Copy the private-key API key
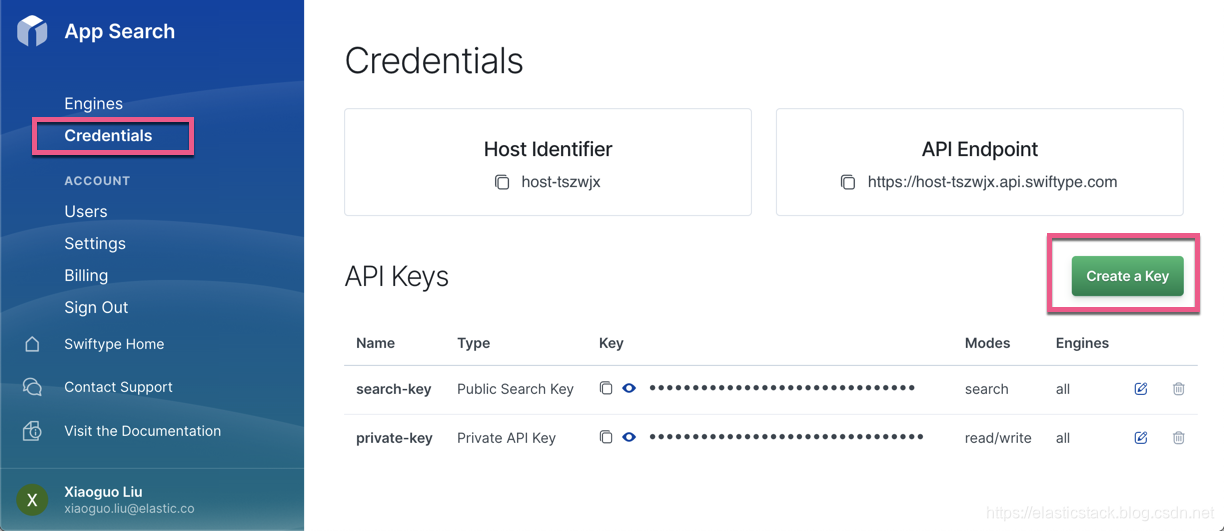The image size is (1224, 531). point(606,437)
